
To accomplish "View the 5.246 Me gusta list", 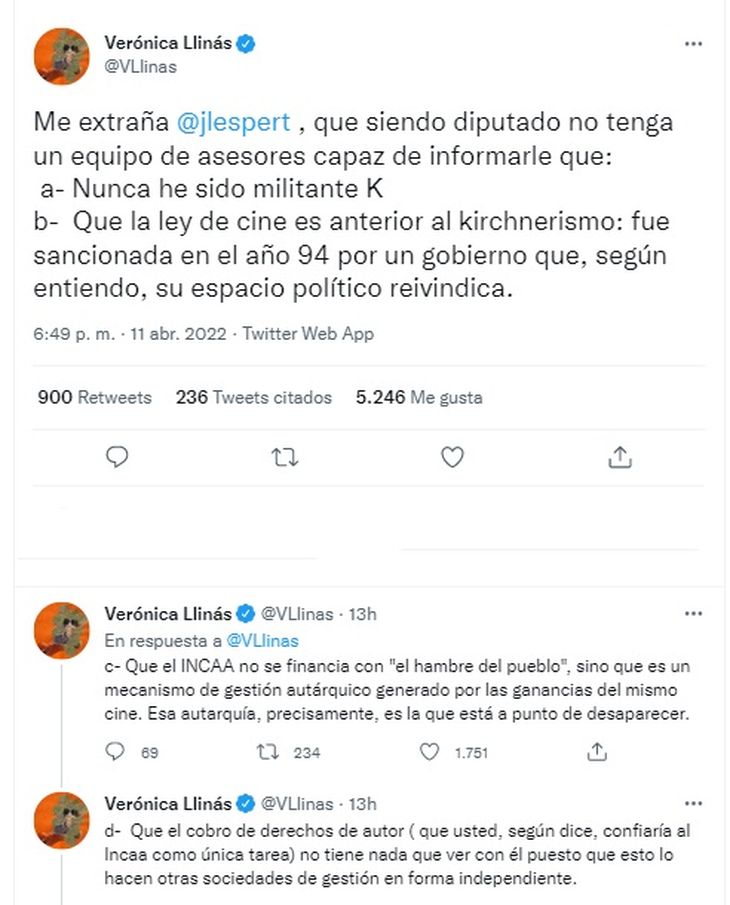I will (x=419, y=397).
